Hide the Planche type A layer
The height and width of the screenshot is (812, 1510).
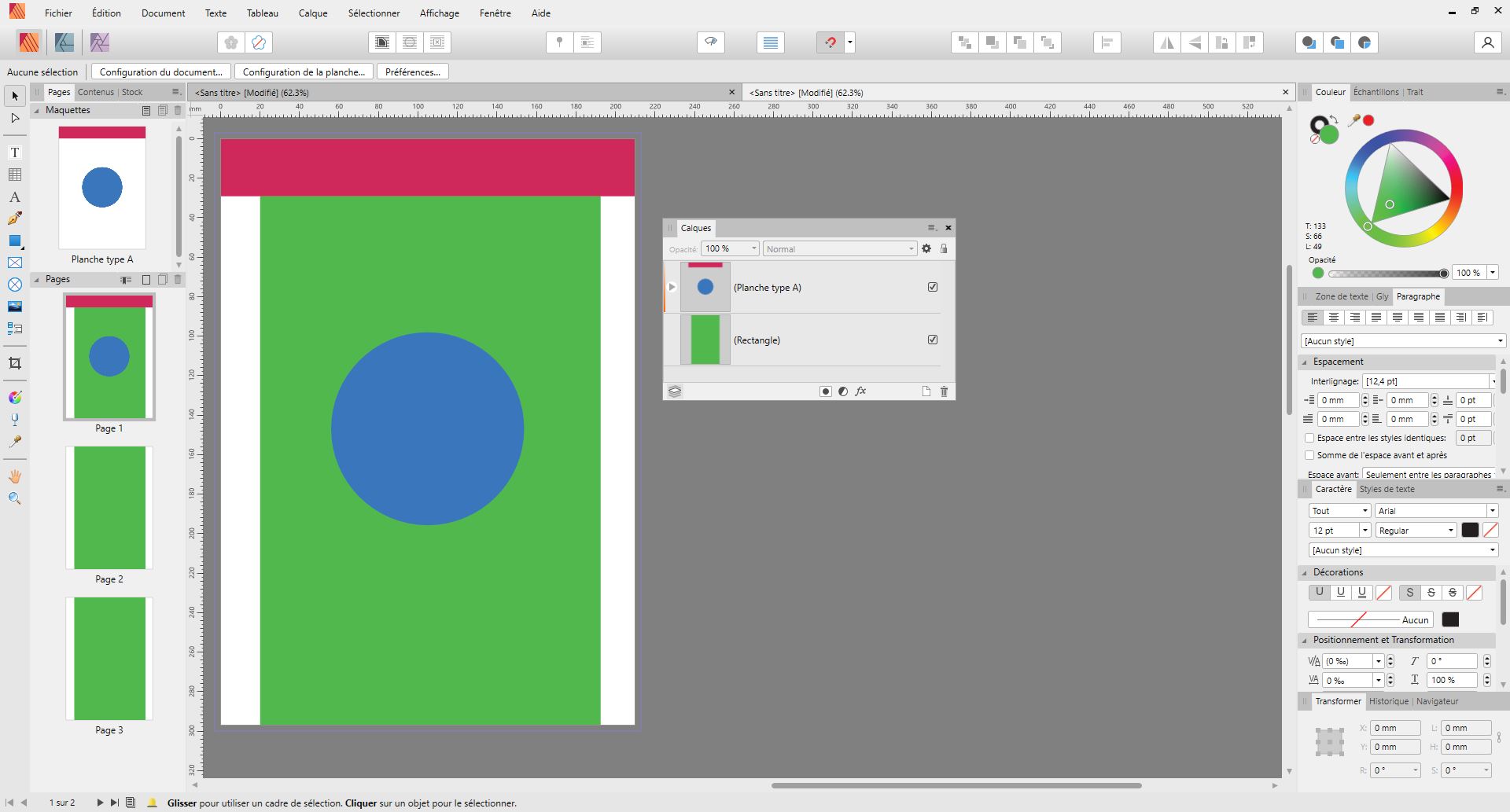pyautogui.click(x=933, y=287)
